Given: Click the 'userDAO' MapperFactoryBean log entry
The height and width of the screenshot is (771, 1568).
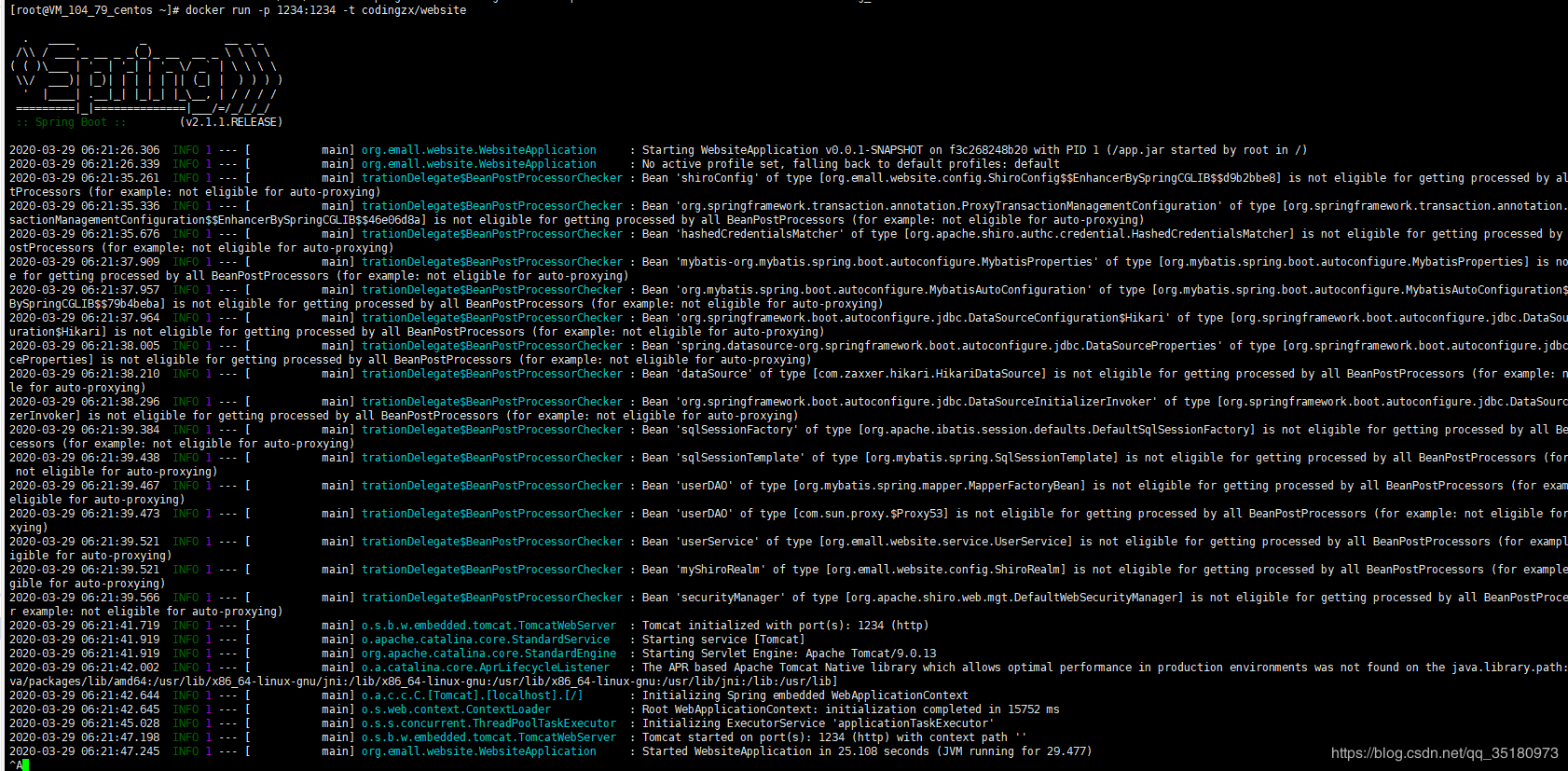Looking at the screenshot, I should [x=1105, y=486].
